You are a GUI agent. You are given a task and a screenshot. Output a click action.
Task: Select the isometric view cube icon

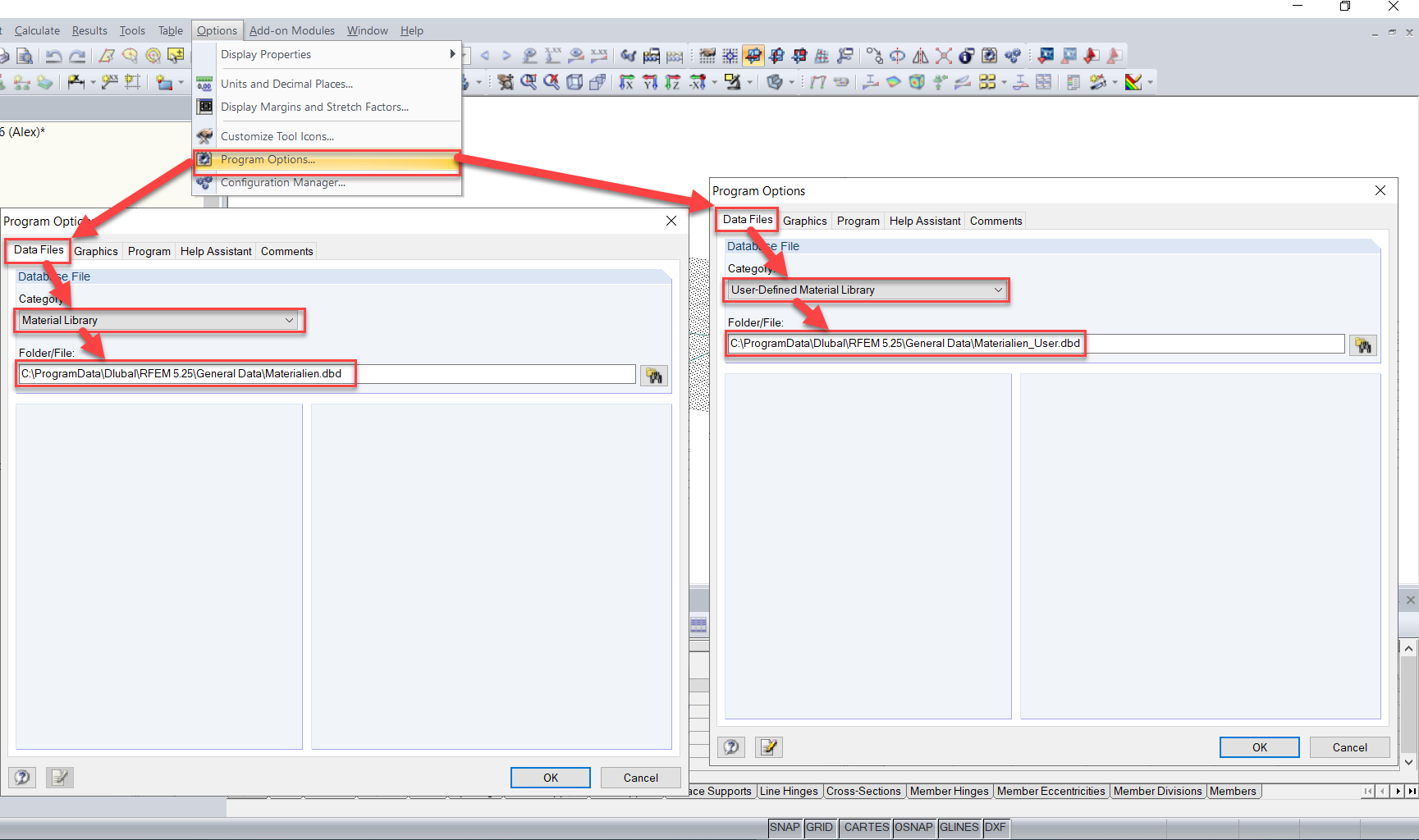574,82
